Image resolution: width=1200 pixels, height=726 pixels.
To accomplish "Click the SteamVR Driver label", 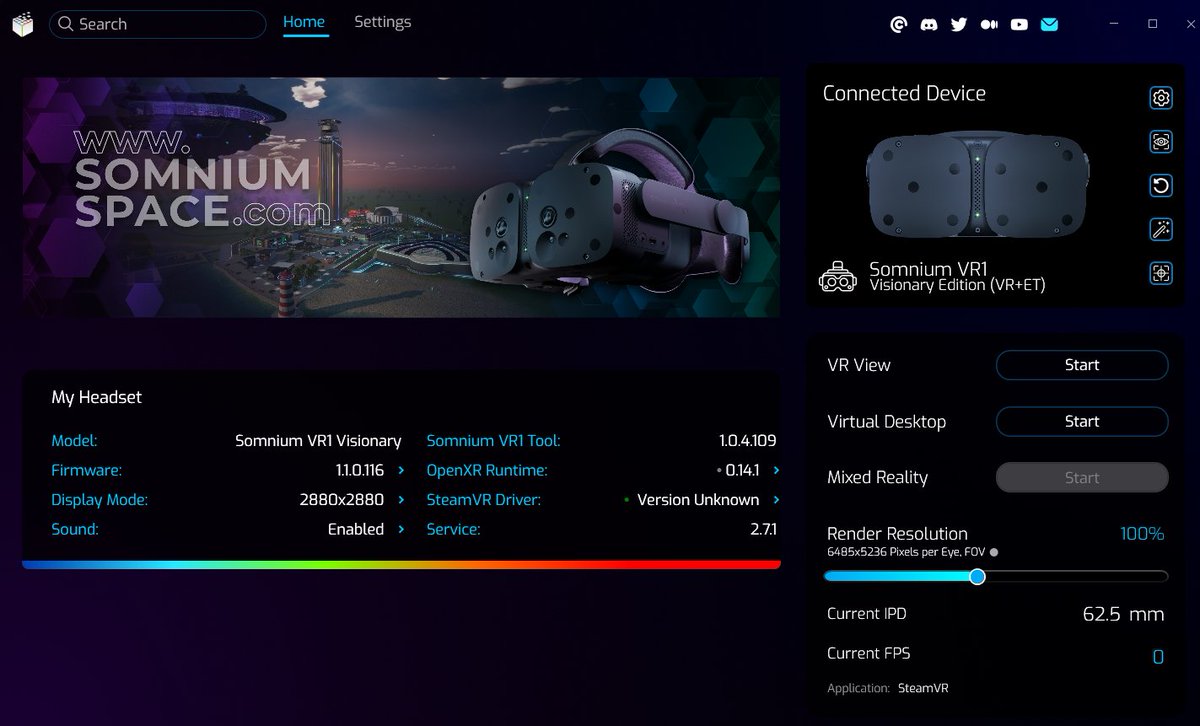I will pos(484,499).
